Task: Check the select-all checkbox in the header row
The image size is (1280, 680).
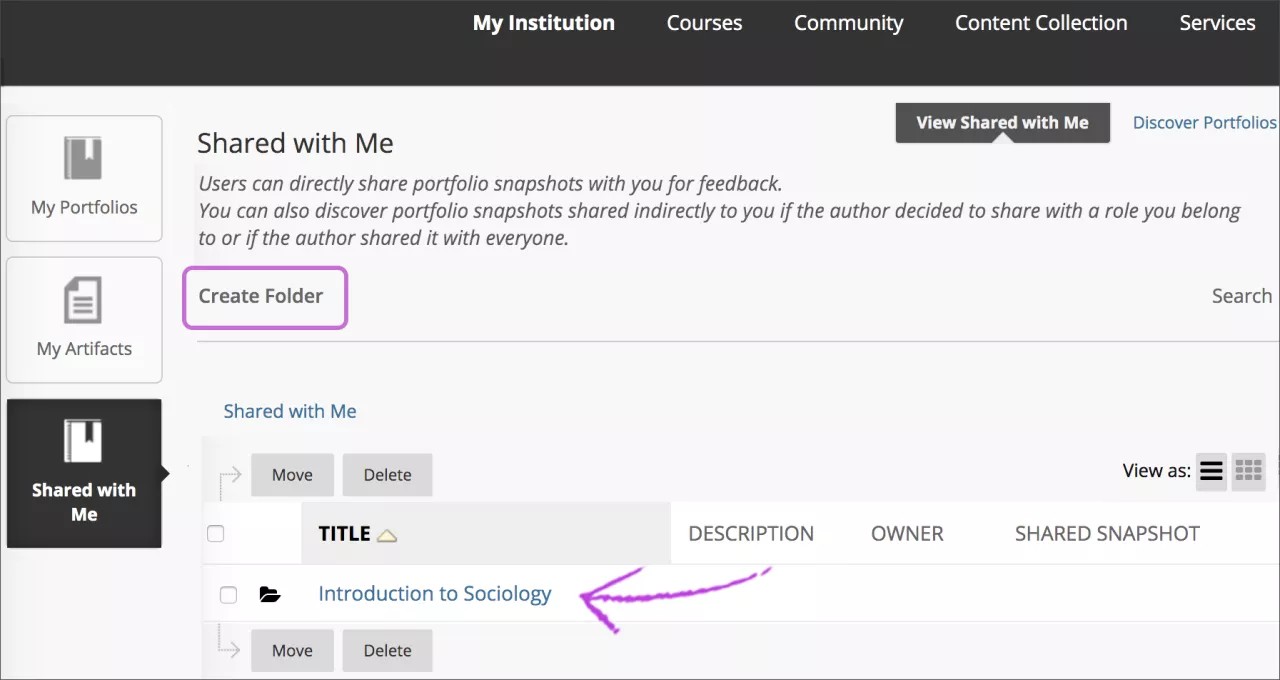Action: pyautogui.click(x=216, y=534)
